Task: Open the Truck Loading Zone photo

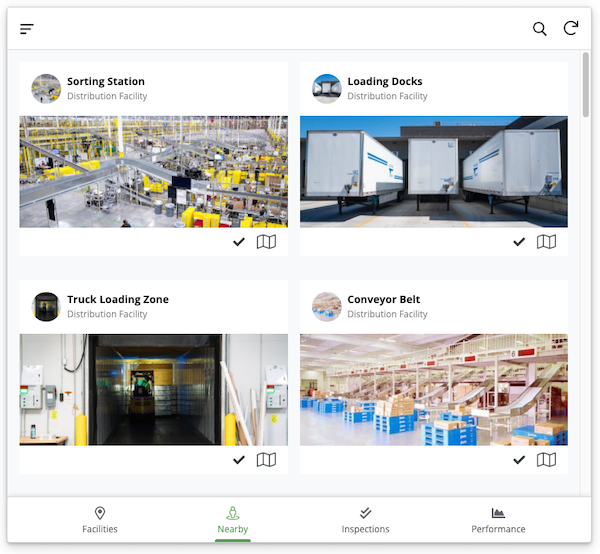Action: [x=153, y=390]
